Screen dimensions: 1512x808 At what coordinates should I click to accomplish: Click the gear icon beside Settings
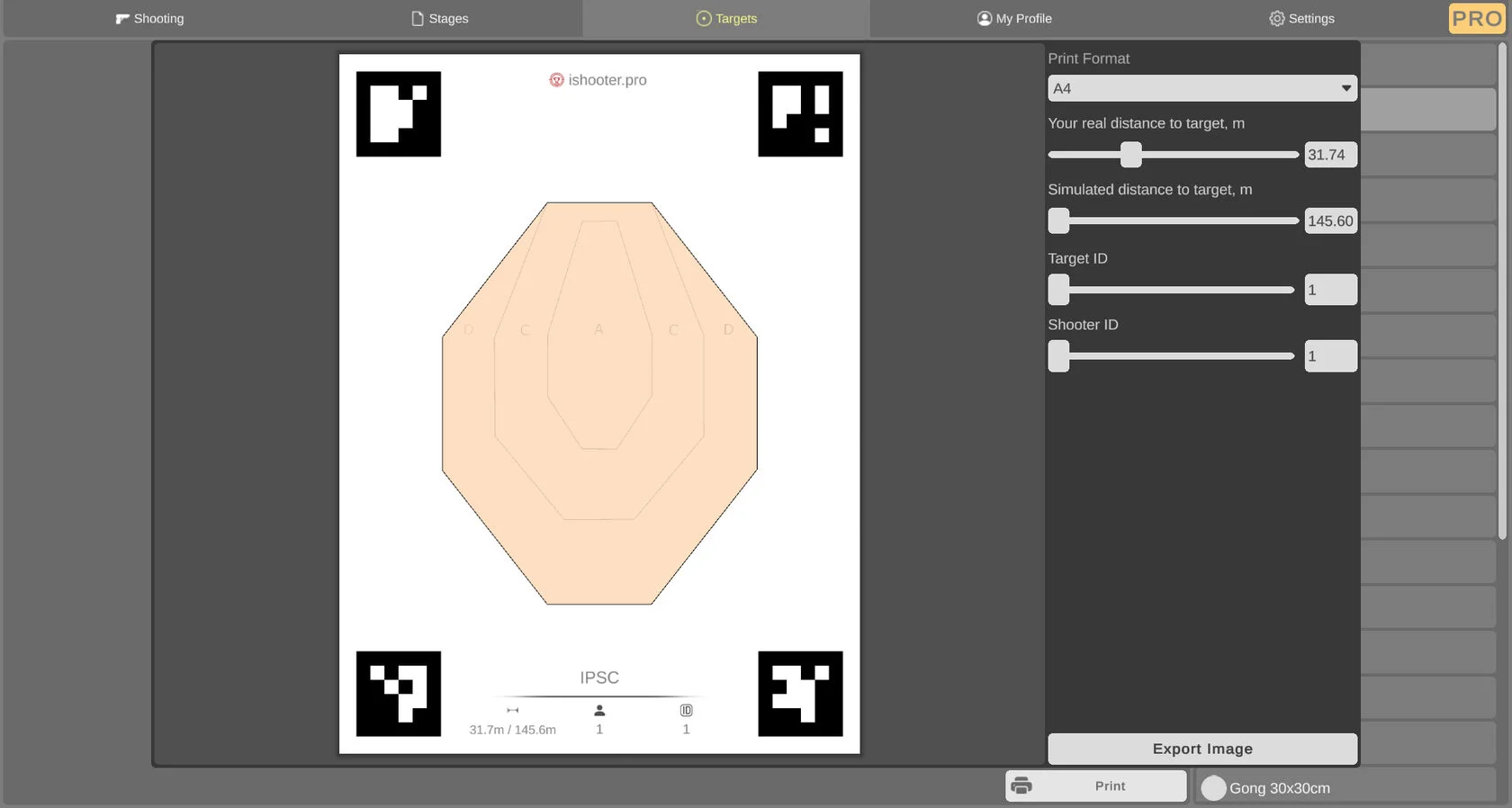pos(1276,19)
